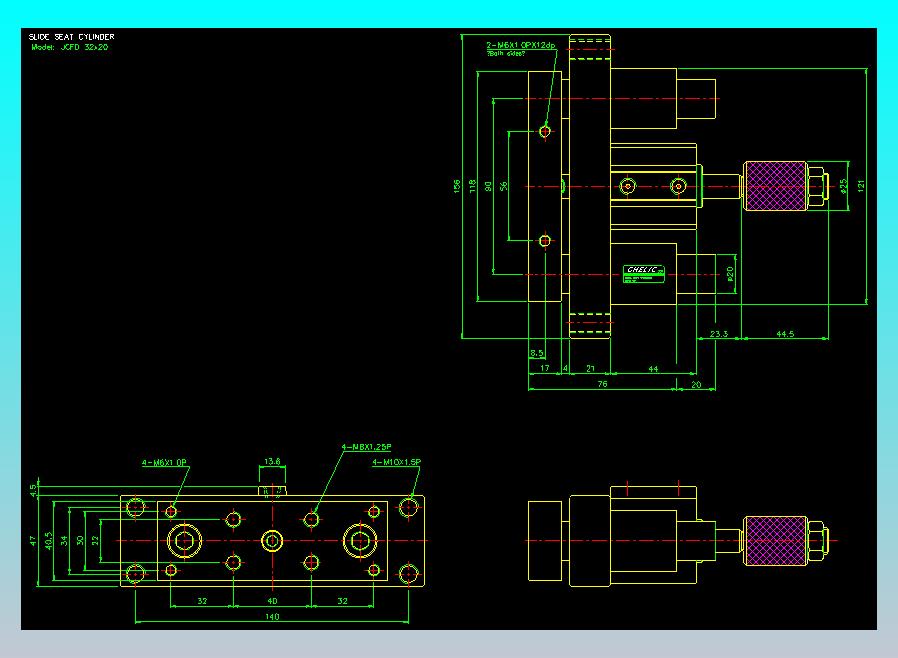
Task: Click the 140 overall length dimension
Action: pyautogui.click(x=272, y=617)
